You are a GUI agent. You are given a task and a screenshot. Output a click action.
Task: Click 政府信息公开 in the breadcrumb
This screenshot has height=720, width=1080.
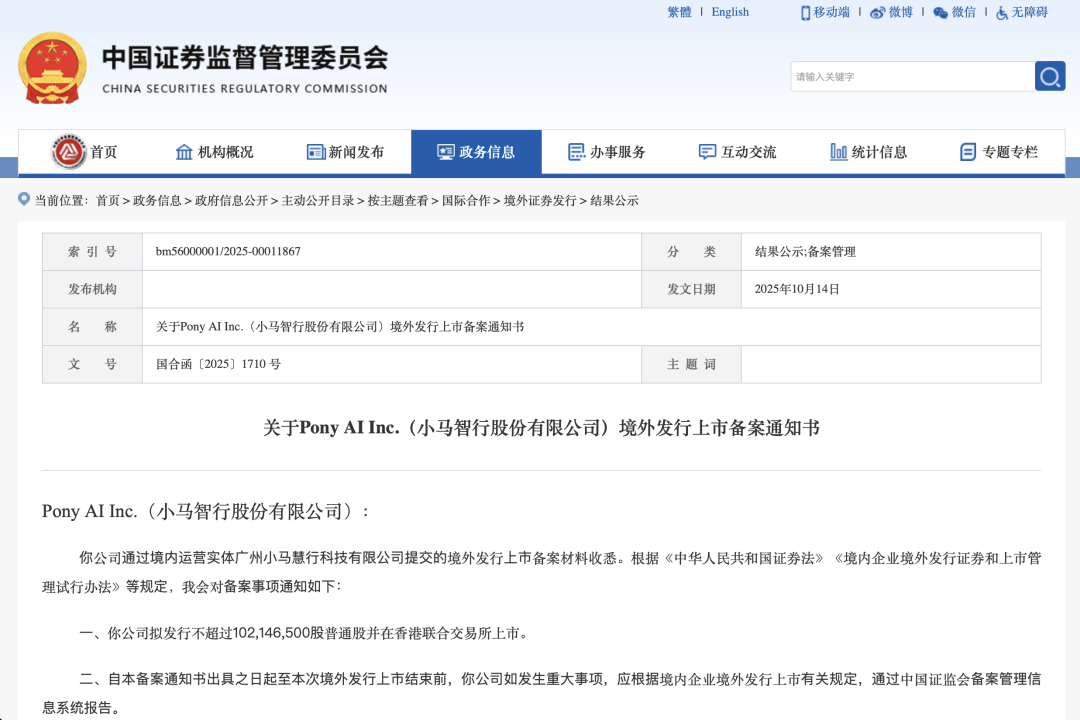231,200
